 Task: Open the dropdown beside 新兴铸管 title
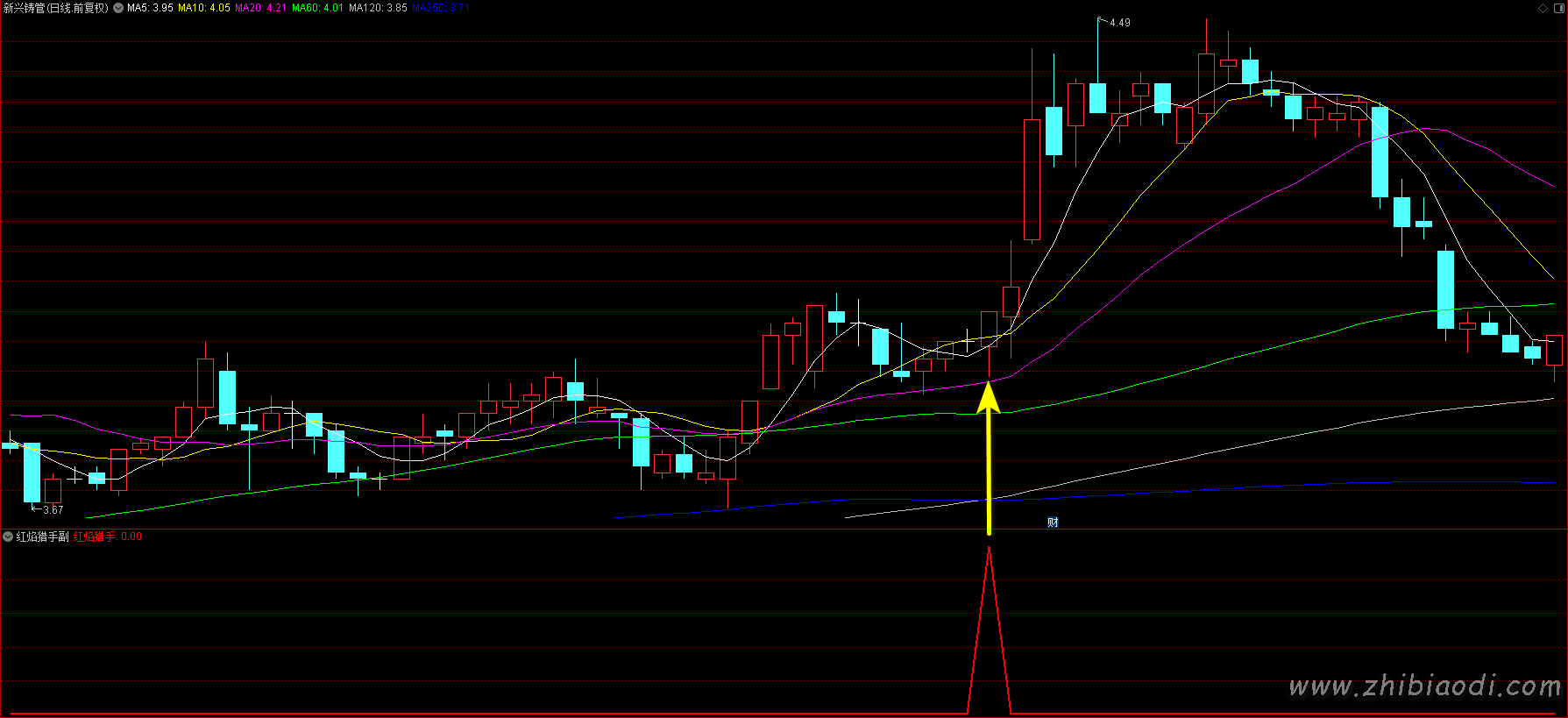pyautogui.click(x=118, y=8)
